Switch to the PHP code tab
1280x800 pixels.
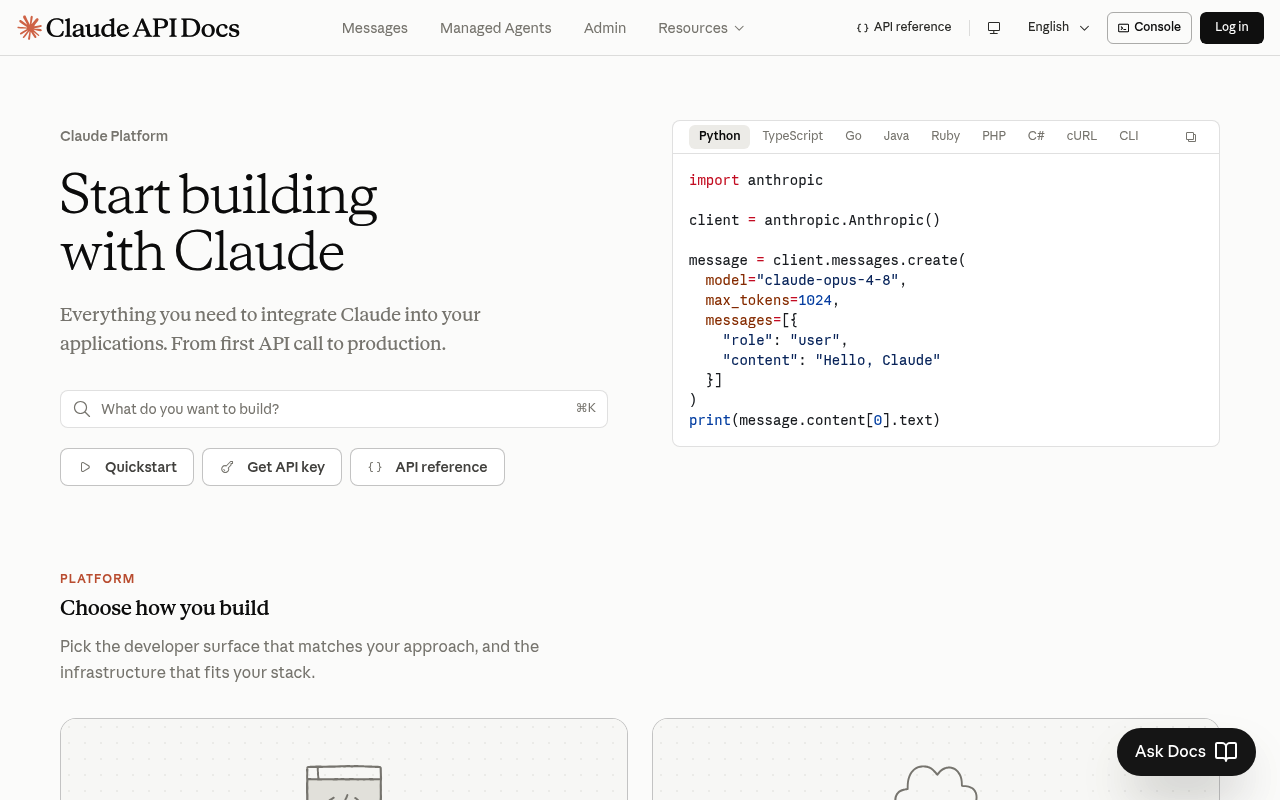click(994, 136)
